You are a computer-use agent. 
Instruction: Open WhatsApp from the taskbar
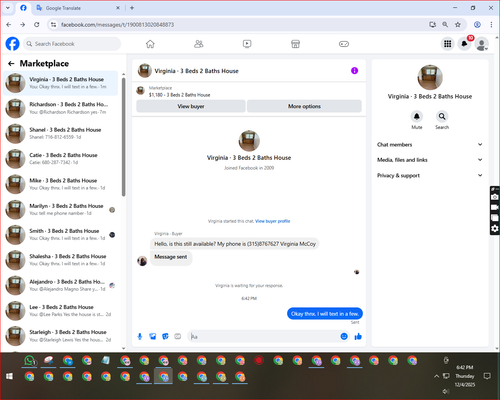coord(30,361)
